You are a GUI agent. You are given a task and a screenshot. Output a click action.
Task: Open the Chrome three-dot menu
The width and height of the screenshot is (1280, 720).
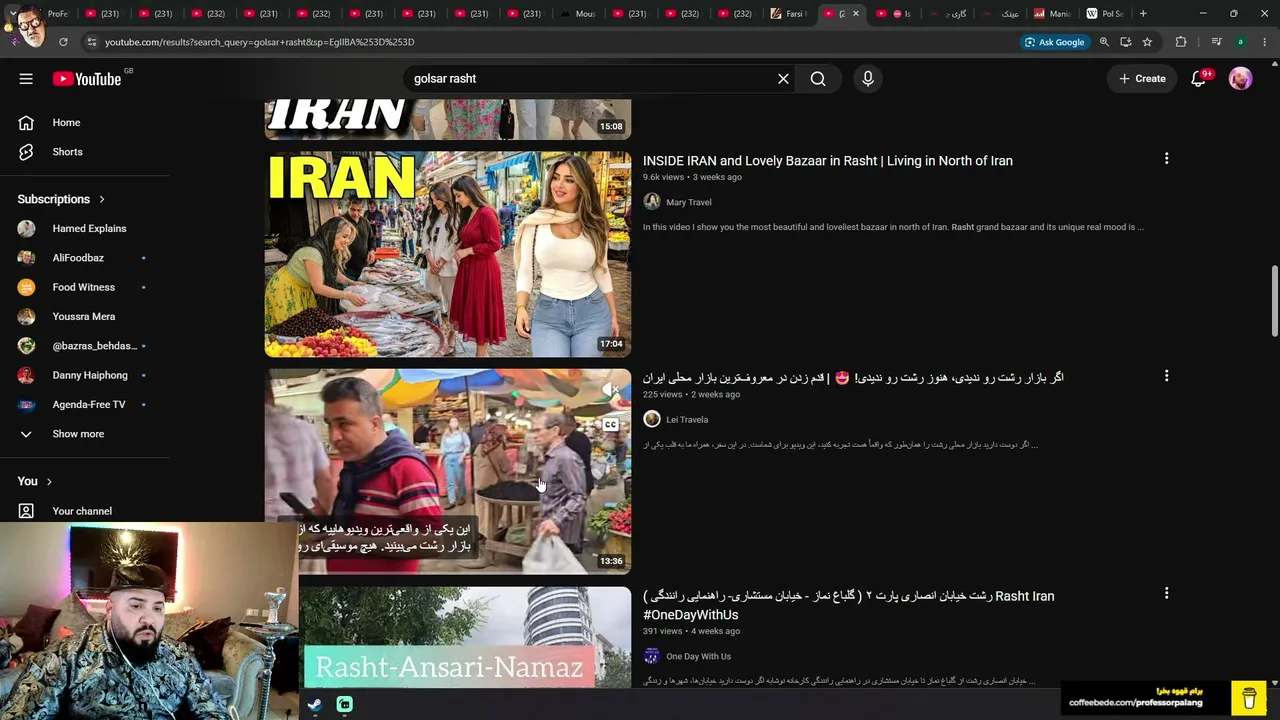[x=1264, y=42]
